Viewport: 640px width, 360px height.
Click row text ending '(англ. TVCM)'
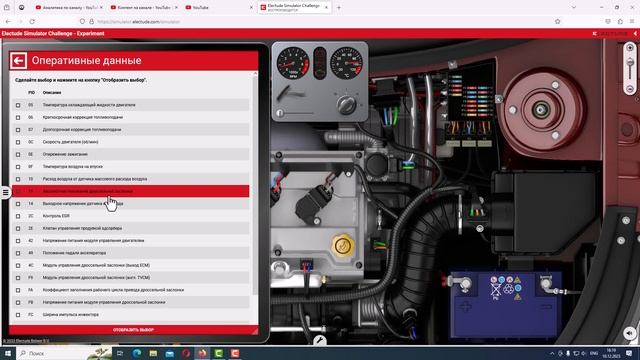(96, 278)
